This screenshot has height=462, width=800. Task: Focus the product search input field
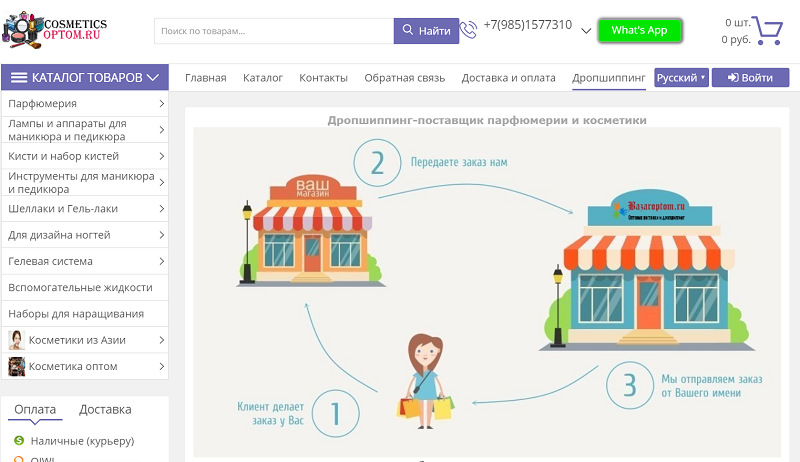pyautogui.click(x=274, y=31)
